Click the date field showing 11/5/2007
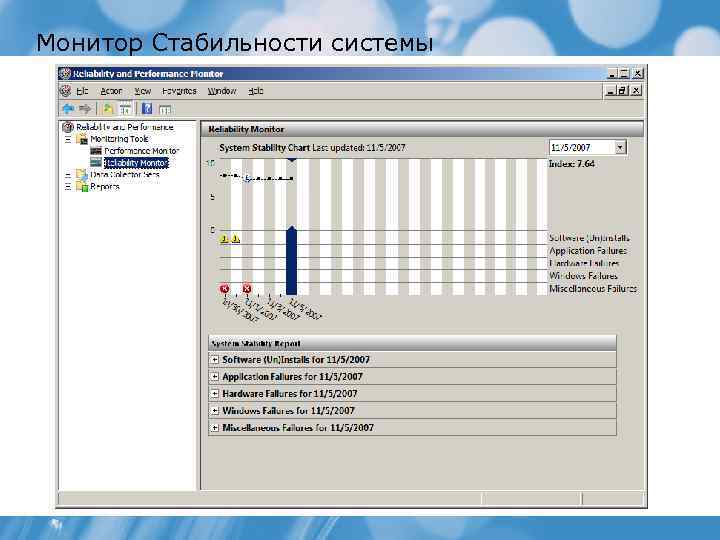720x540 pixels. 582,147
